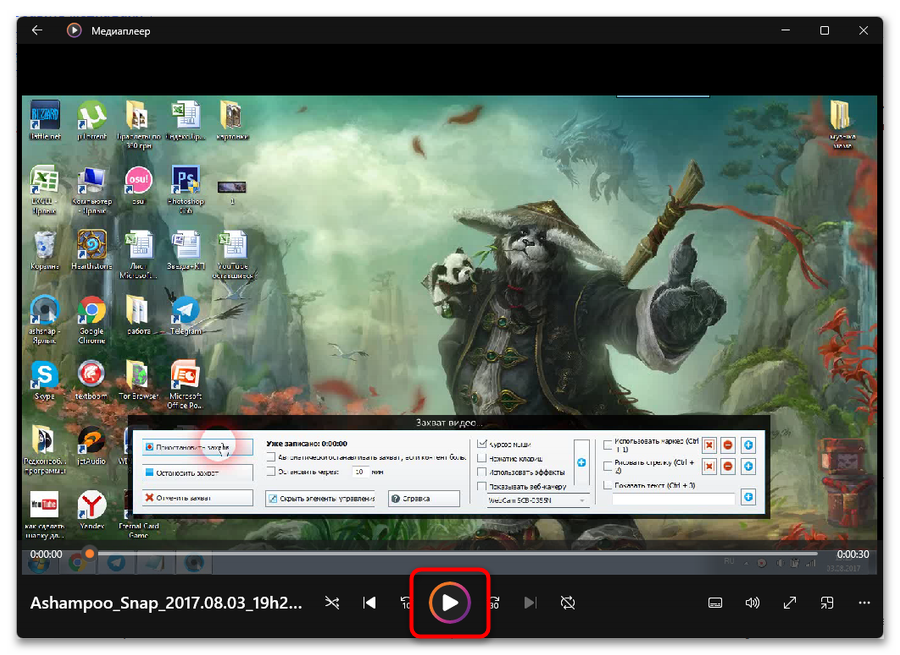Skip back 10 seconds

(406, 603)
